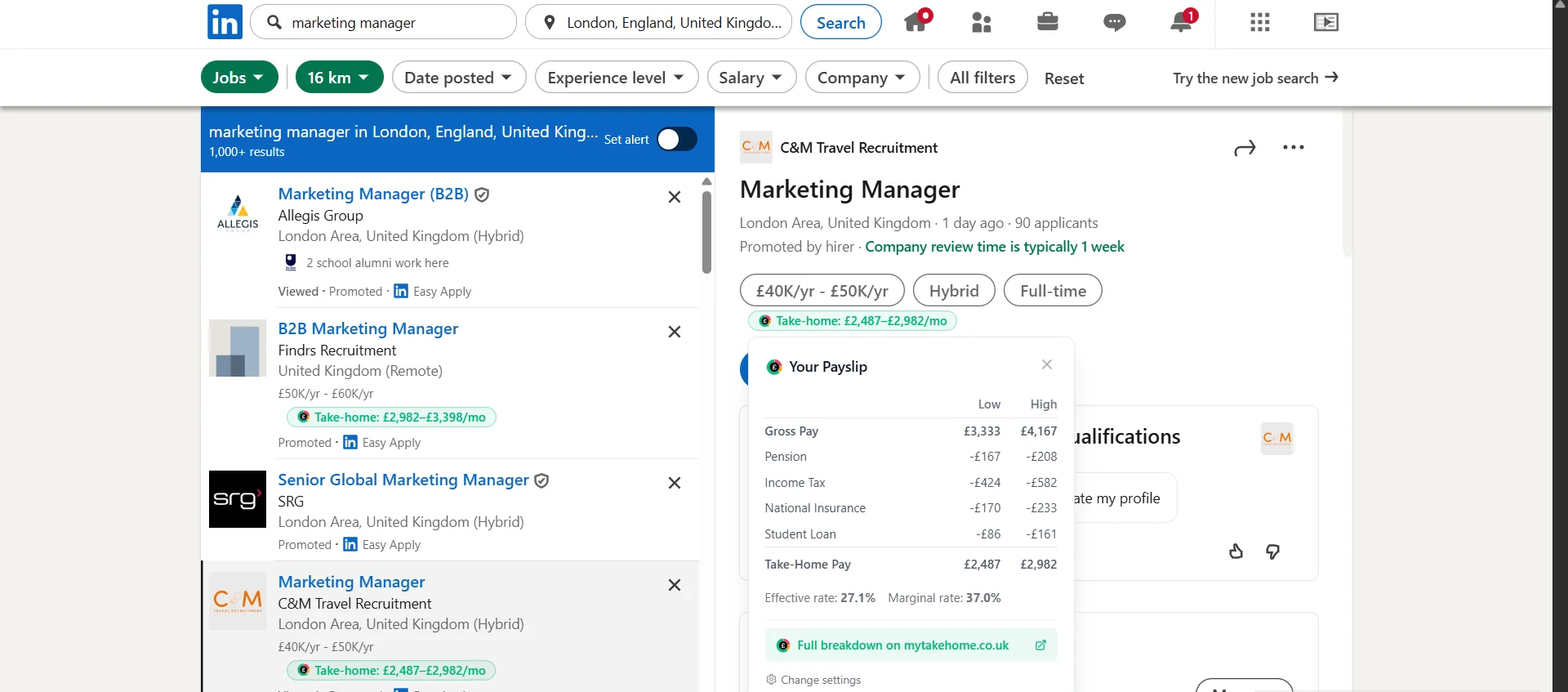Viewport: 1568px width, 692px height.
Task: Open Senior Global Marketing Manager job title
Action: (403, 480)
